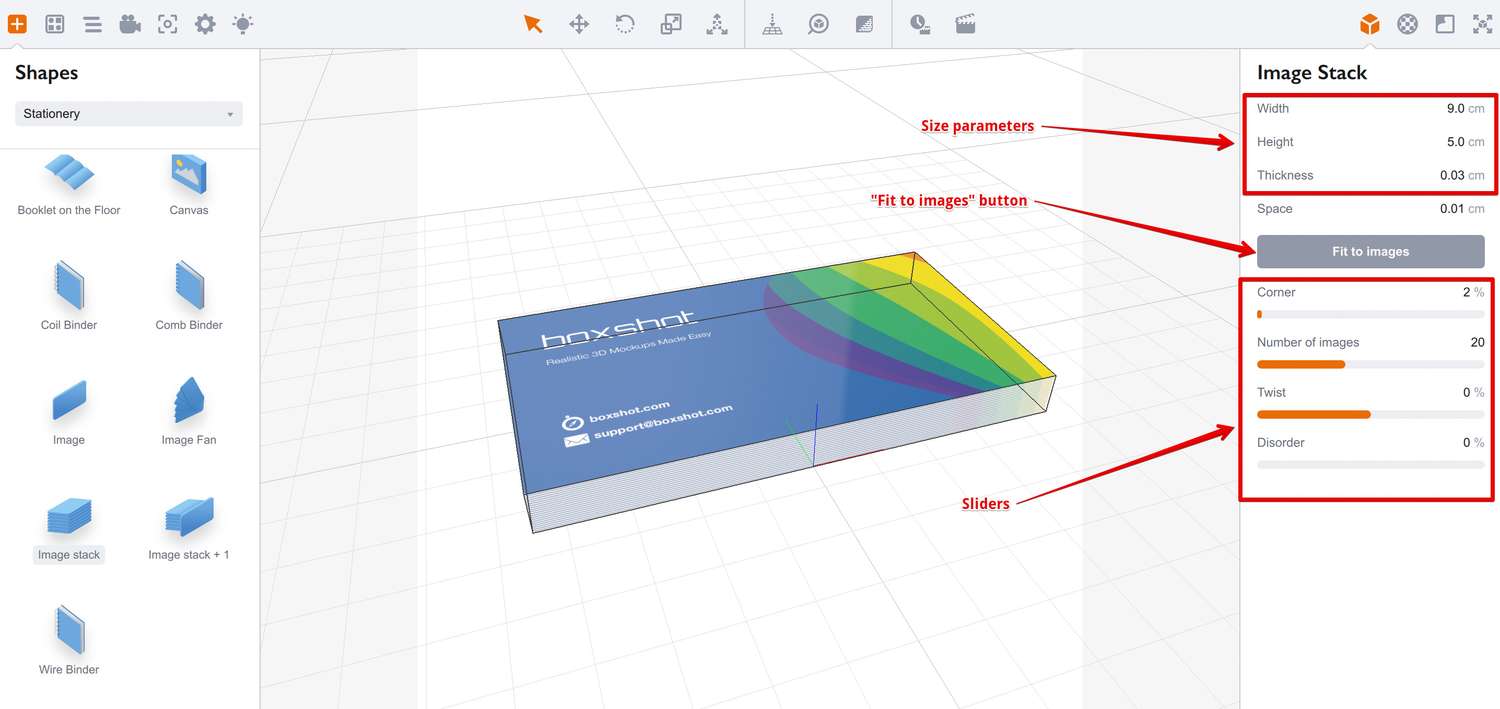Click the Twist slider track
1500x709 pixels.
1370,414
